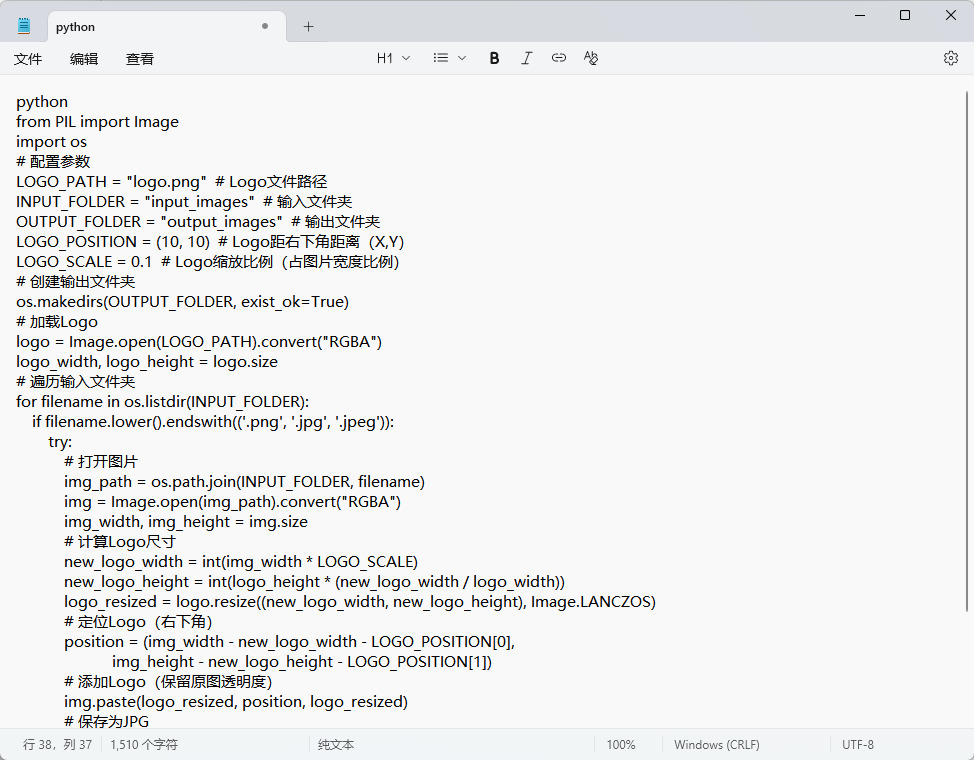Click the "try:" line
The image size is (974, 760).
60,442
